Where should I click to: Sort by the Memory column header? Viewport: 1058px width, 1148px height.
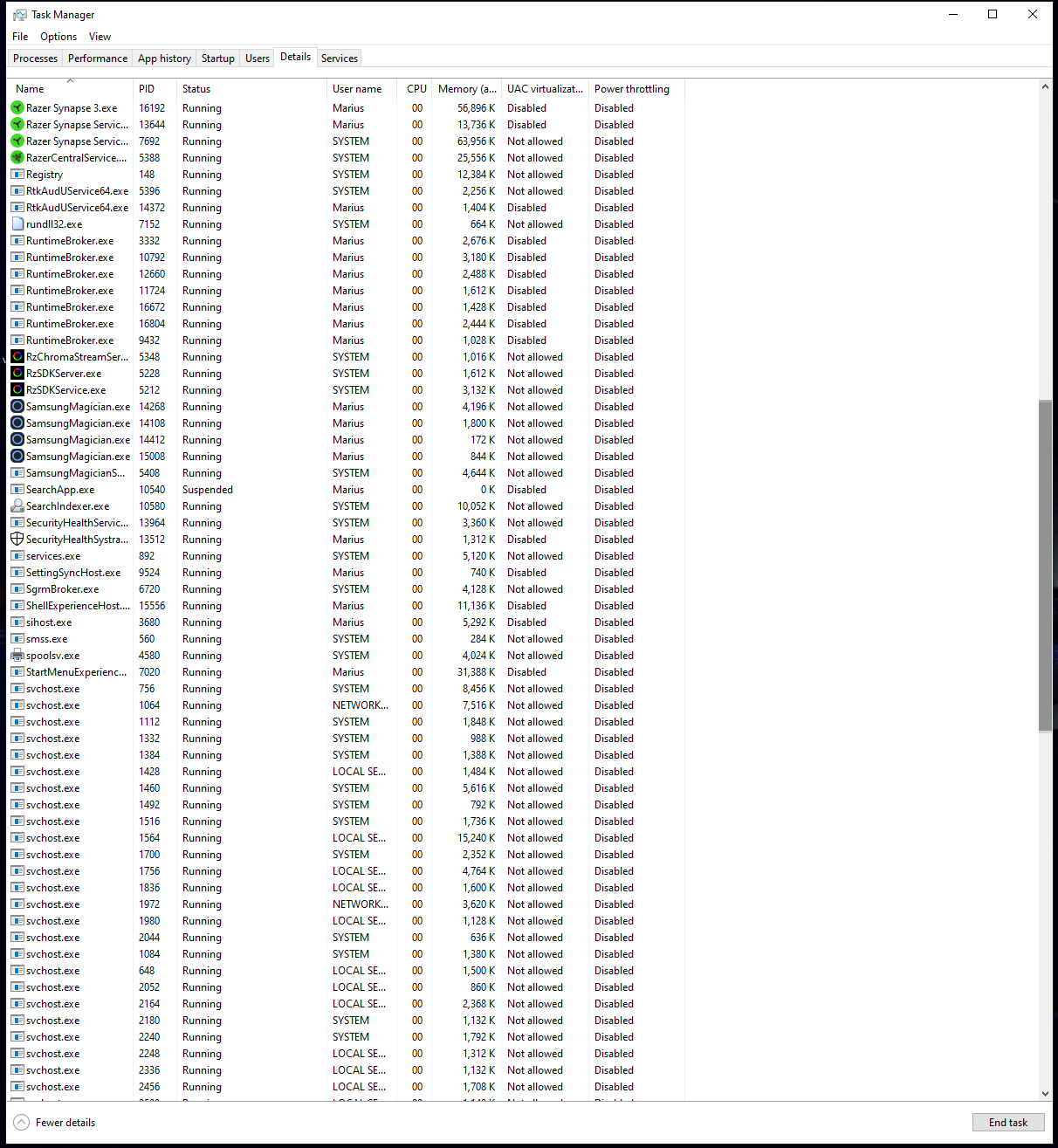(x=467, y=88)
